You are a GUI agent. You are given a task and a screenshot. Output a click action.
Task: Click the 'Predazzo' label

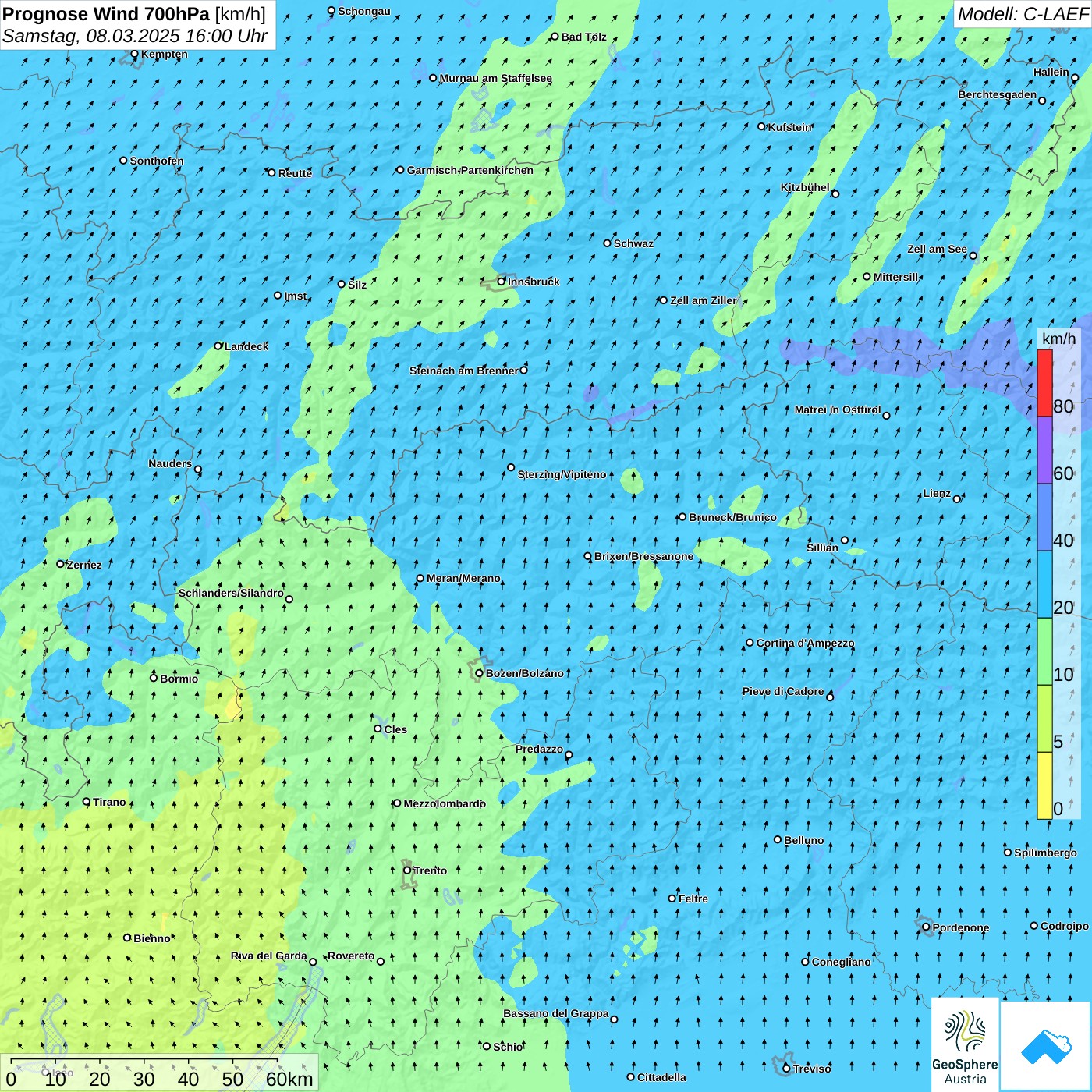539,749
